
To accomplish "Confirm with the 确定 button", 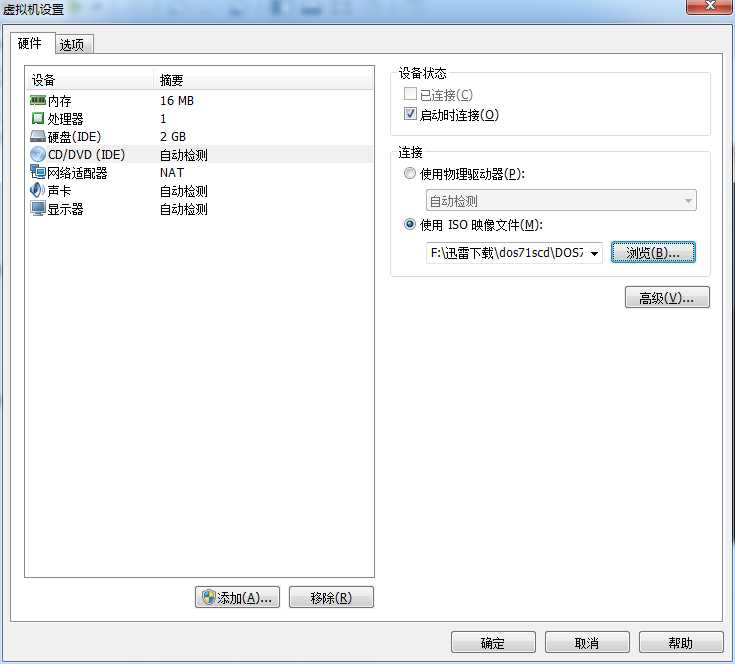I will tap(493, 642).
